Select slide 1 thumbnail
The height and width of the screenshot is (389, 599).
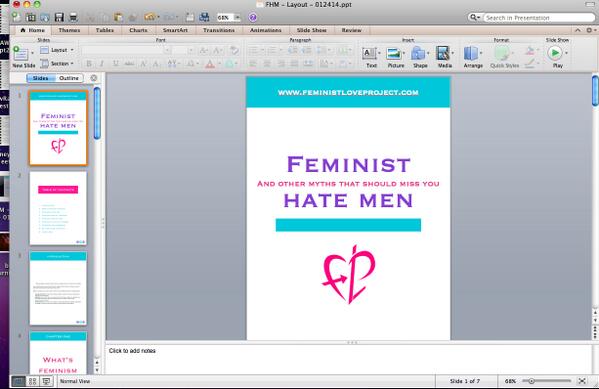pos(58,128)
